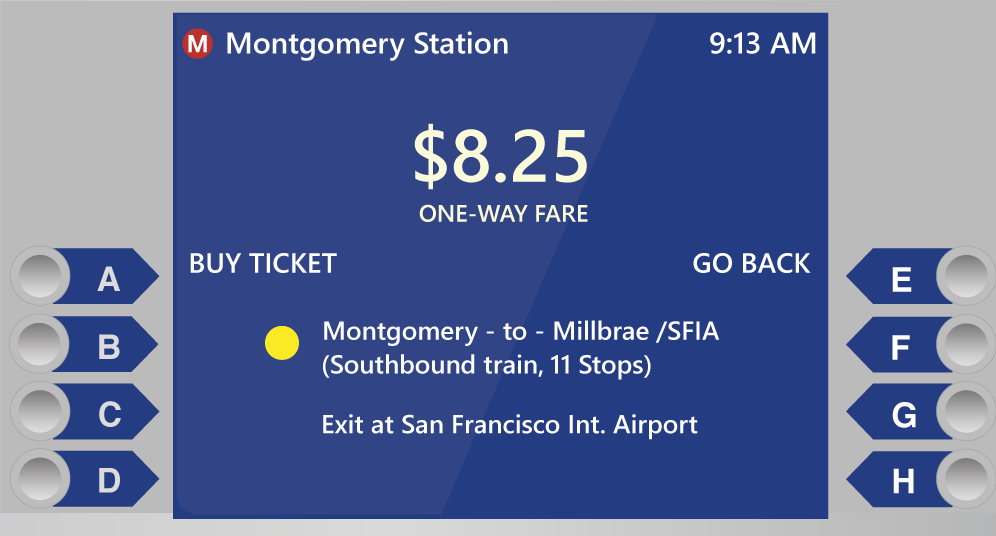Click the red M metro logo
The height and width of the screenshot is (536, 996).
[x=198, y=44]
